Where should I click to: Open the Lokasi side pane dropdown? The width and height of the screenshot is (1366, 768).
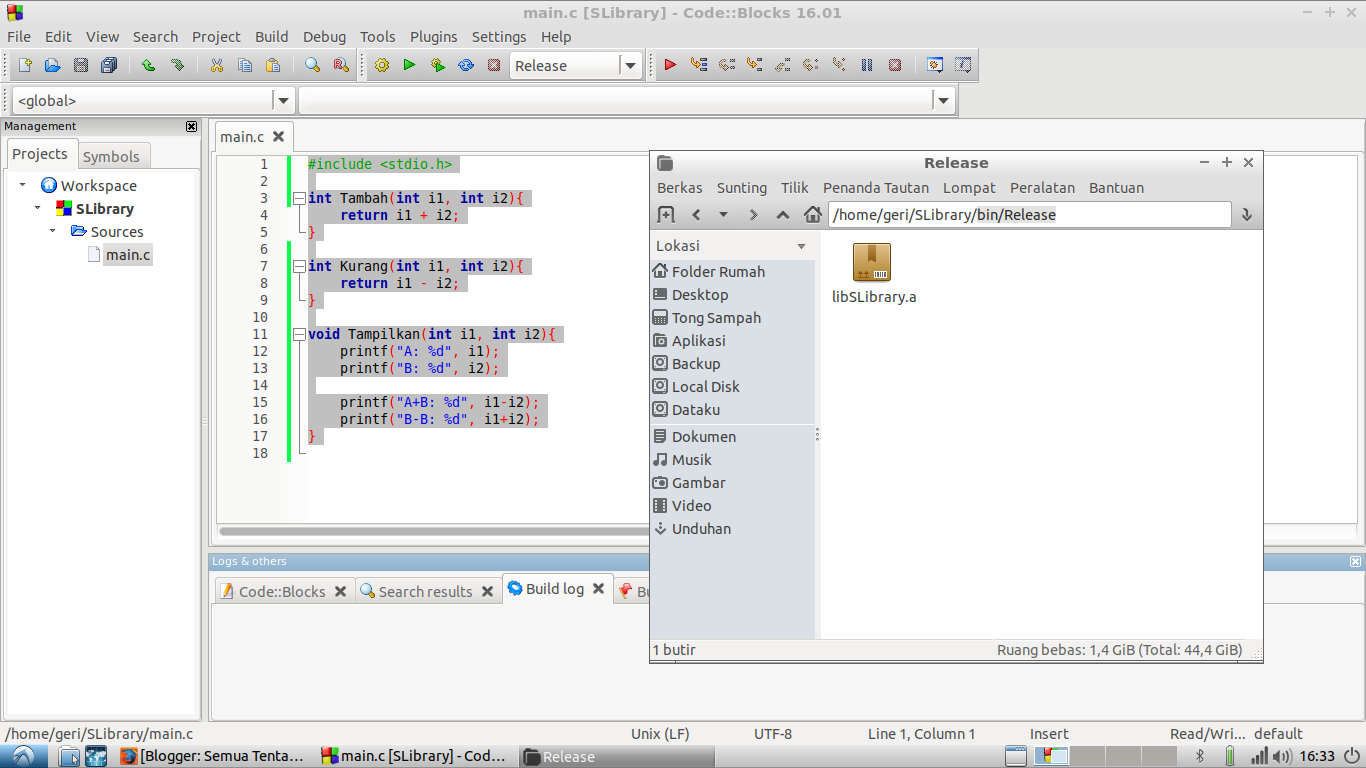coord(801,246)
